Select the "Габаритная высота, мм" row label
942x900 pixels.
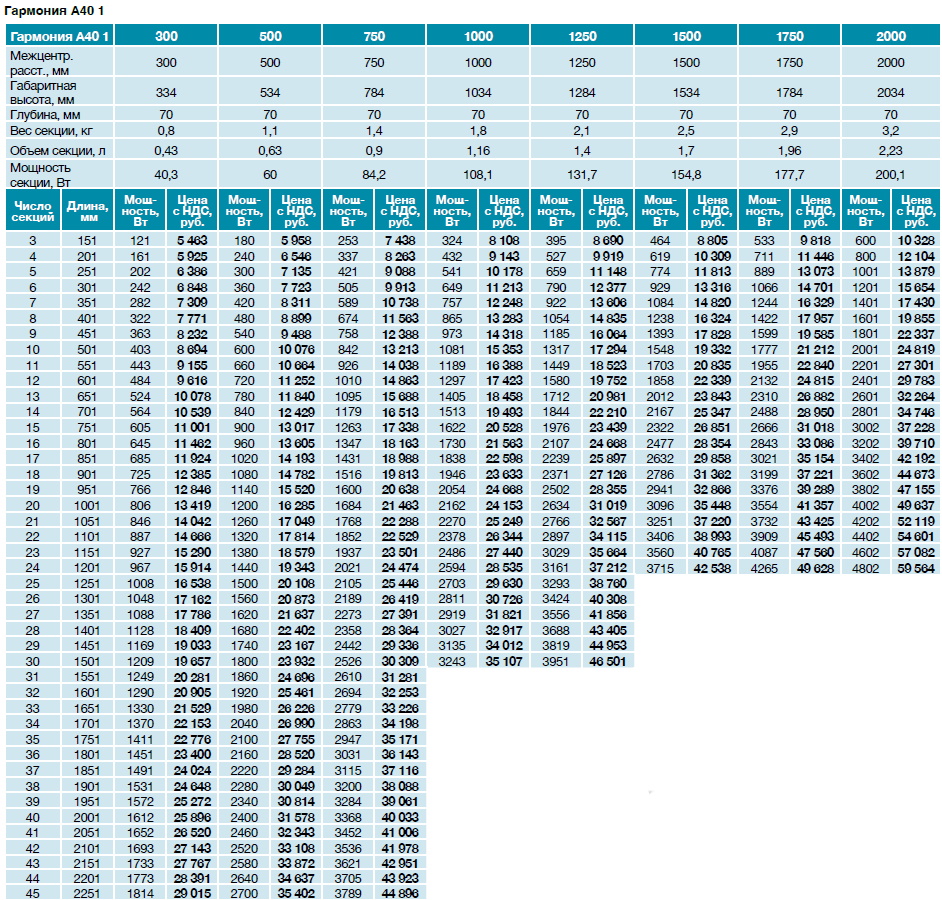pos(43,93)
